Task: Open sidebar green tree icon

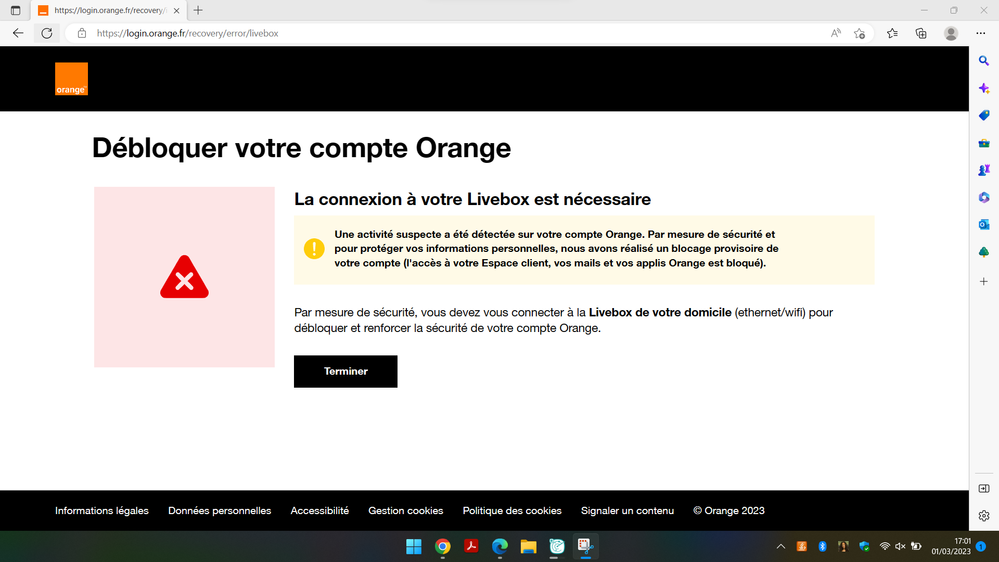Action: 984,252
